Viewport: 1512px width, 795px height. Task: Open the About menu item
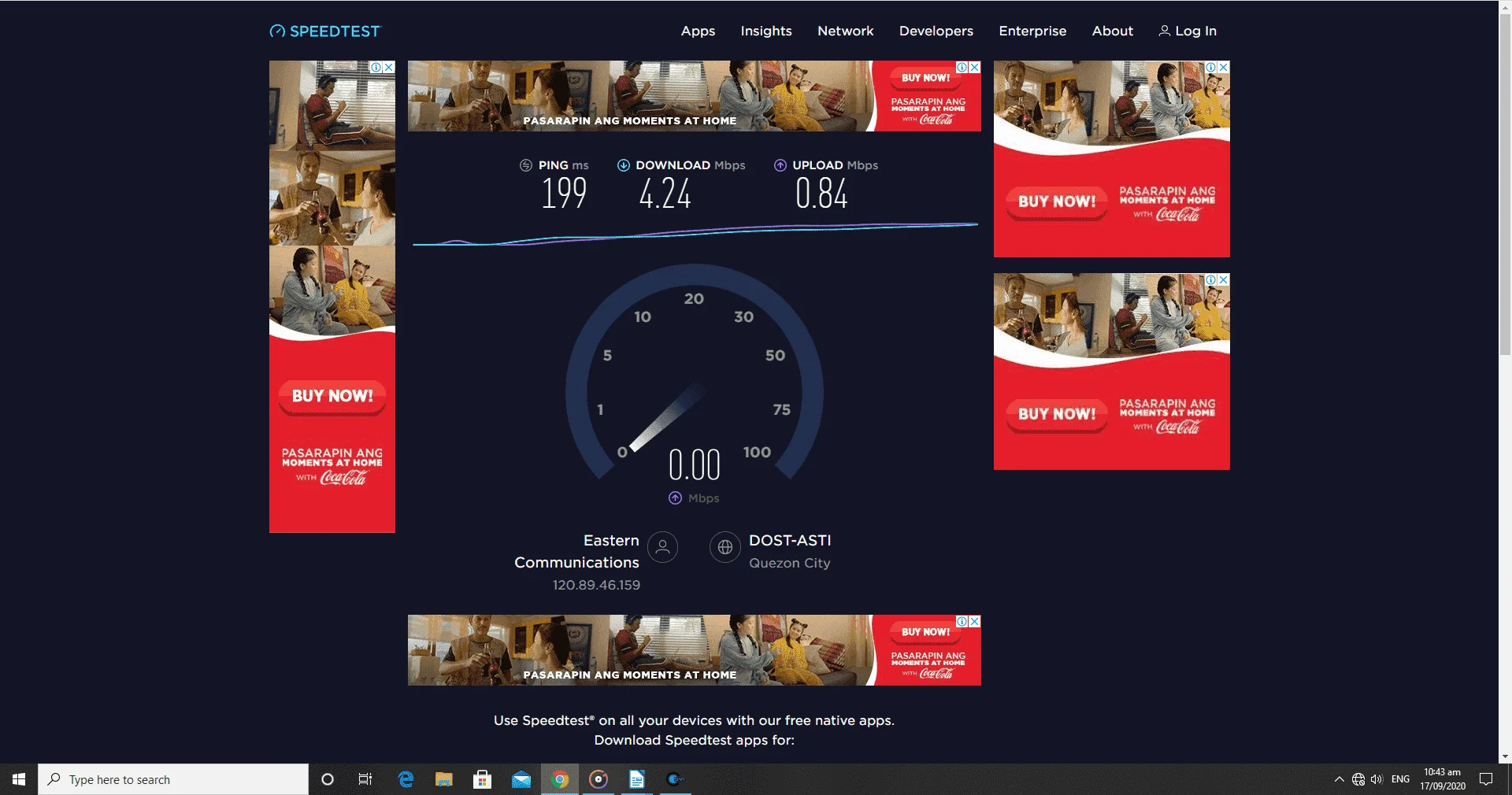(x=1112, y=31)
